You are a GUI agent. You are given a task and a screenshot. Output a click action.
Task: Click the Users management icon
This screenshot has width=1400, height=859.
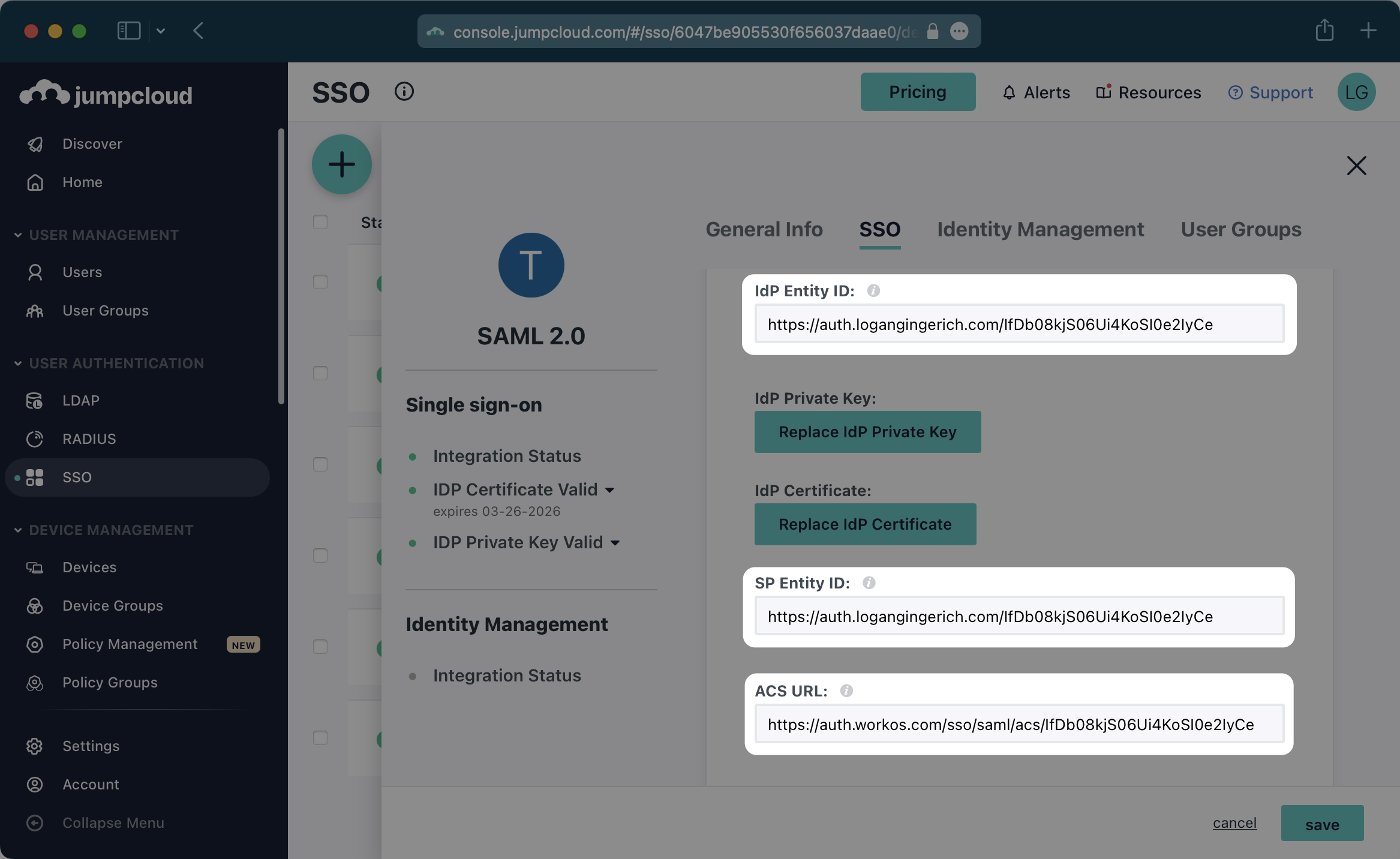(x=35, y=272)
